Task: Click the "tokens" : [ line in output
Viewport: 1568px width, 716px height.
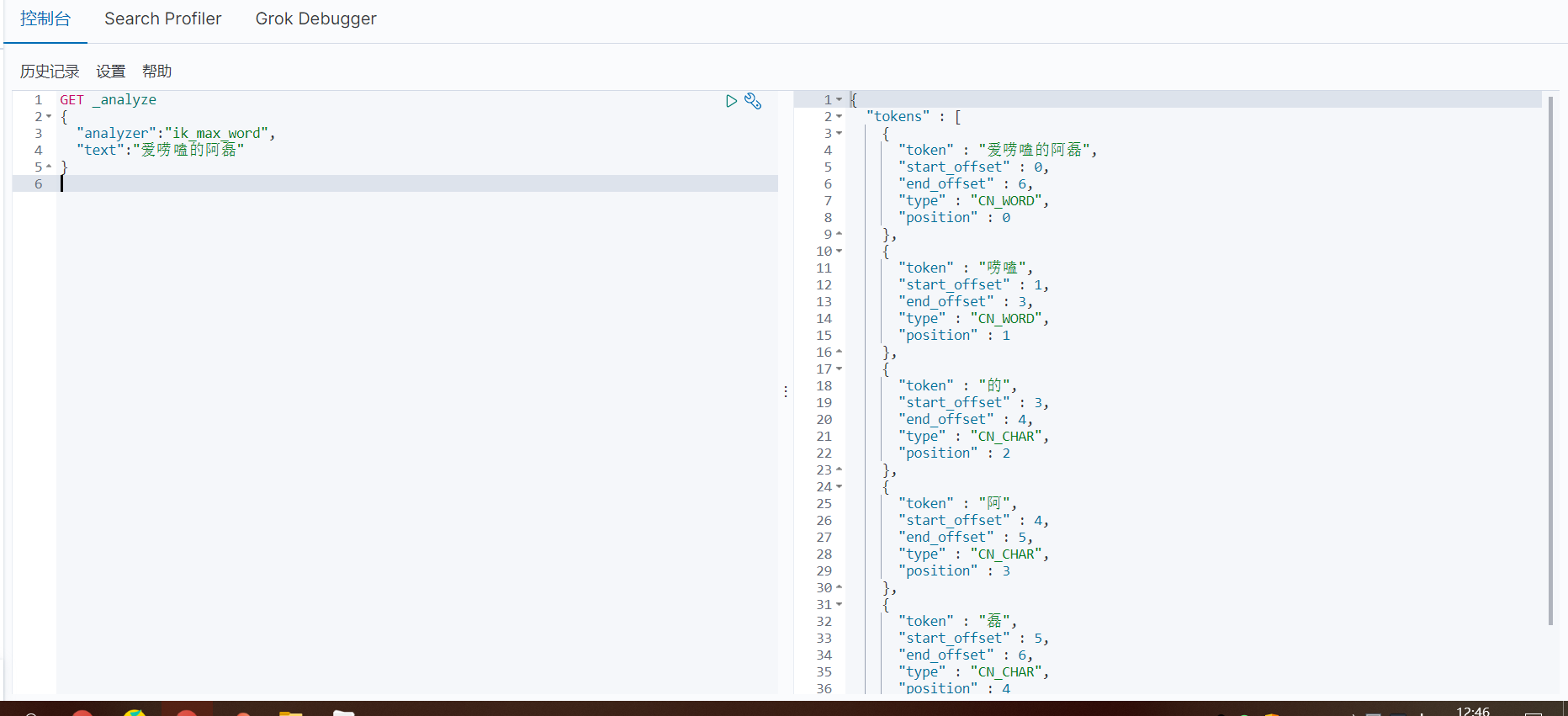Action: [914, 116]
